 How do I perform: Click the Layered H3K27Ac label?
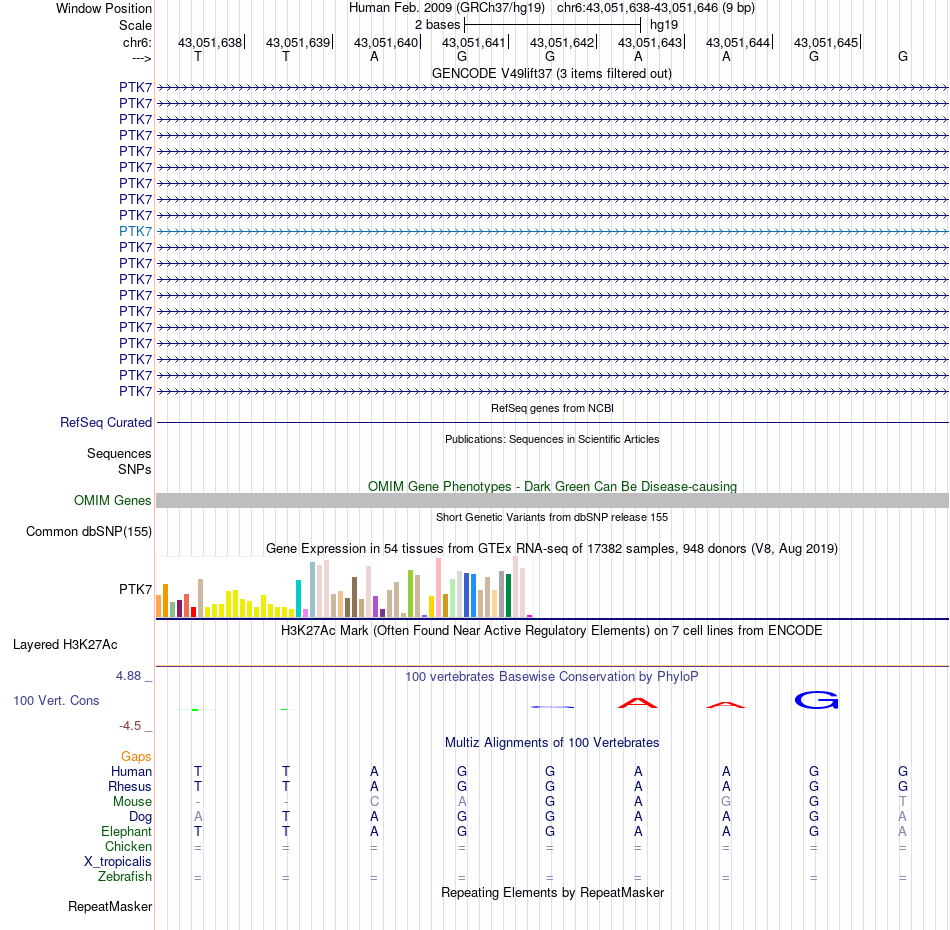65,645
